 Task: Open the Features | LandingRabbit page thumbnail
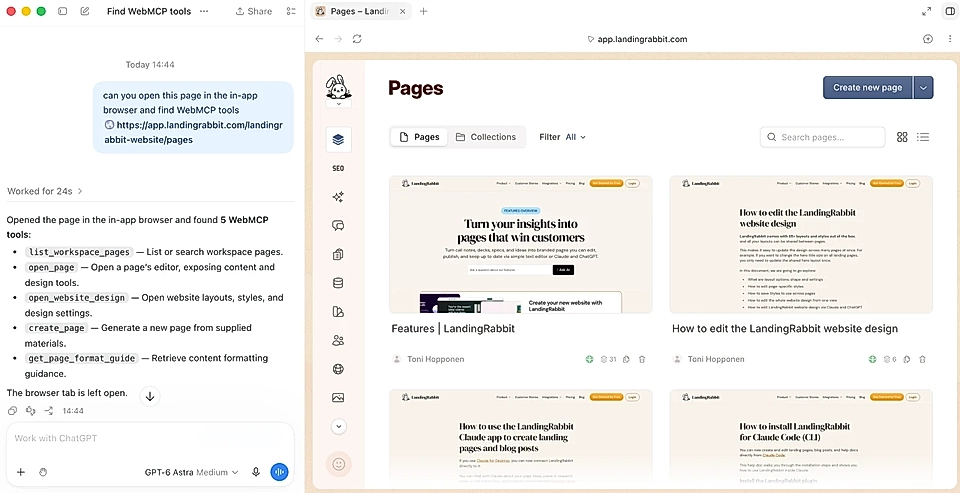[520, 244]
